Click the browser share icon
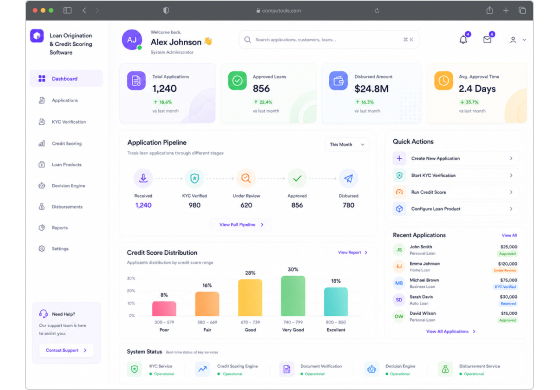Viewport: 560px width, 390px height. coord(490,10)
